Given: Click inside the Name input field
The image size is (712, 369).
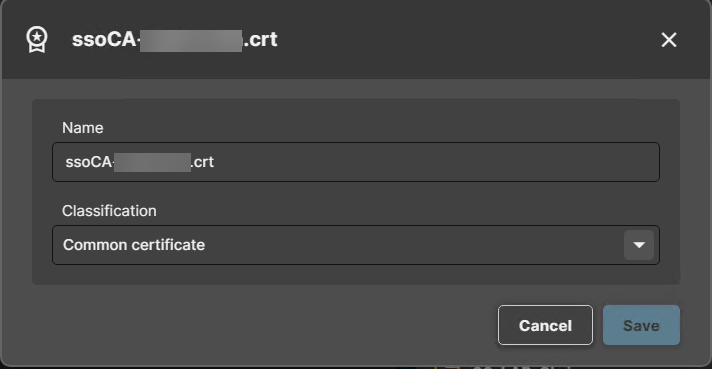Looking at the screenshot, I should point(356,162).
